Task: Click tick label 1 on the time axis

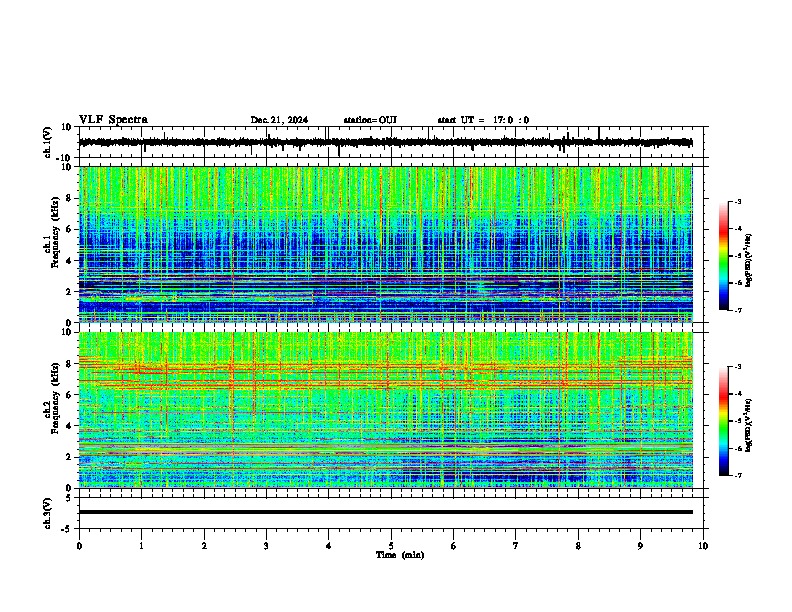Action: [x=141, y=546]
